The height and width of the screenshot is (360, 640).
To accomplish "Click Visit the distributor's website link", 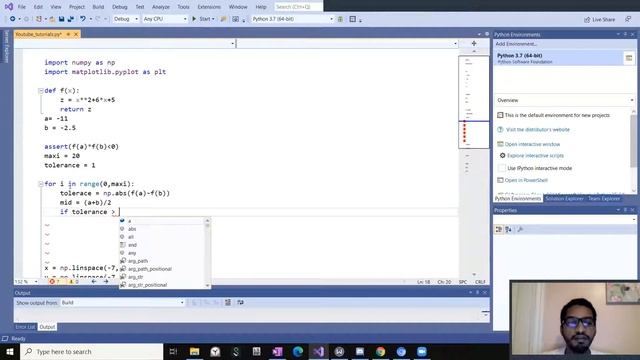I will [x=538, y=129].
